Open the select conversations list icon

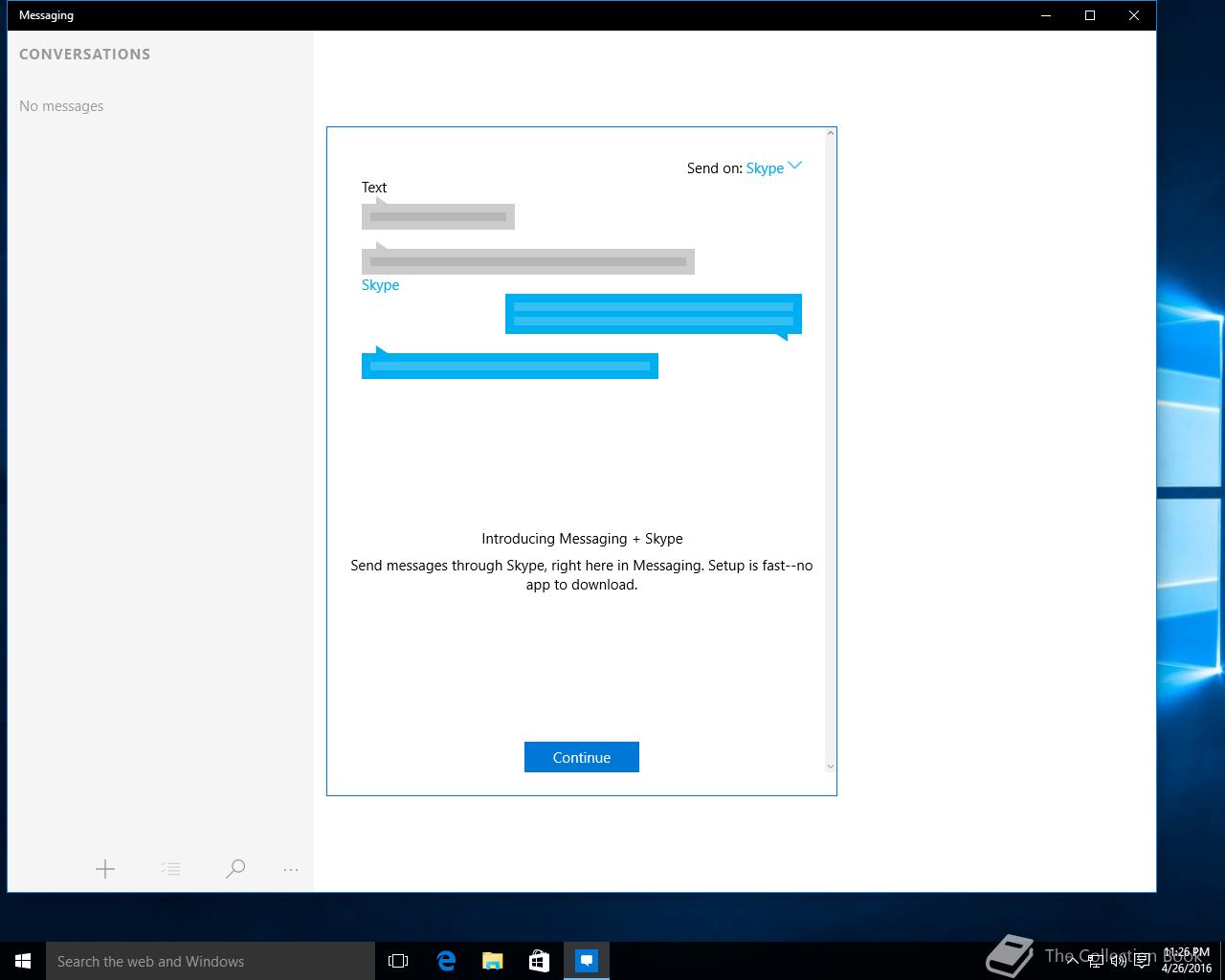pyautogui.click(x=170, y=869)
